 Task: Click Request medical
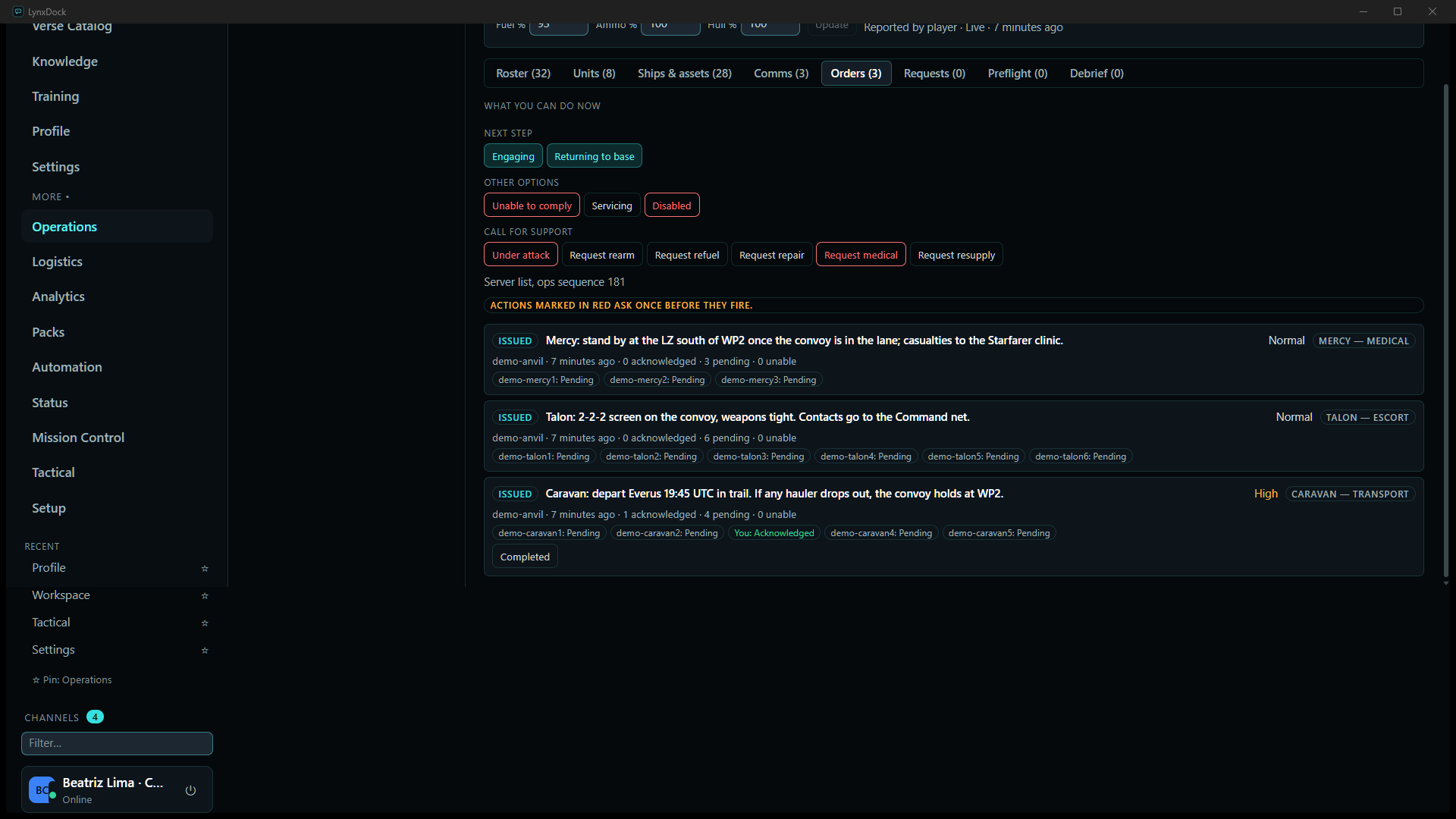861,255
